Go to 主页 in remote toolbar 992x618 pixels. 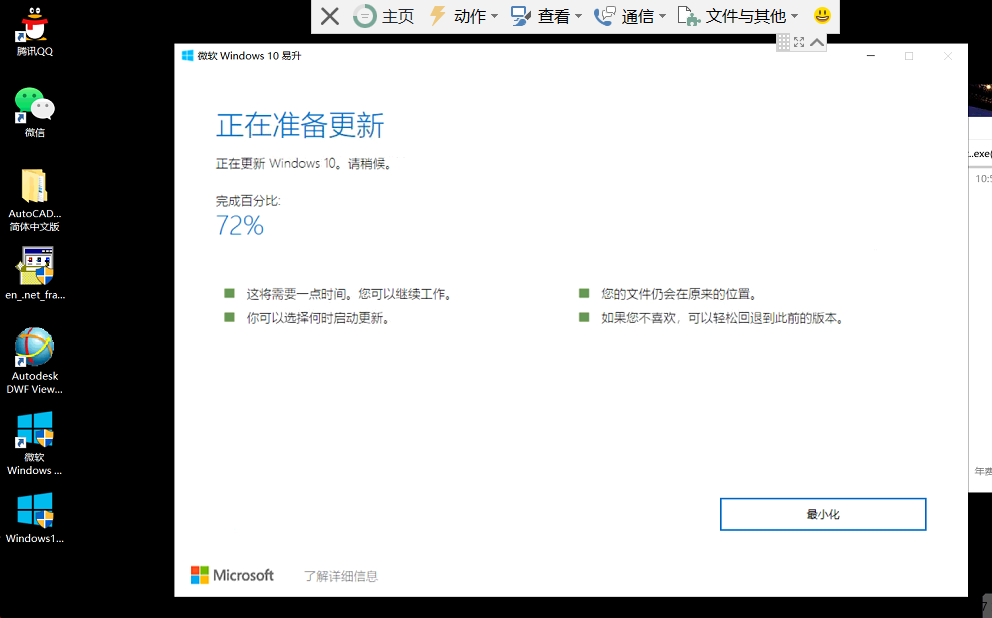tap(383, 16)
